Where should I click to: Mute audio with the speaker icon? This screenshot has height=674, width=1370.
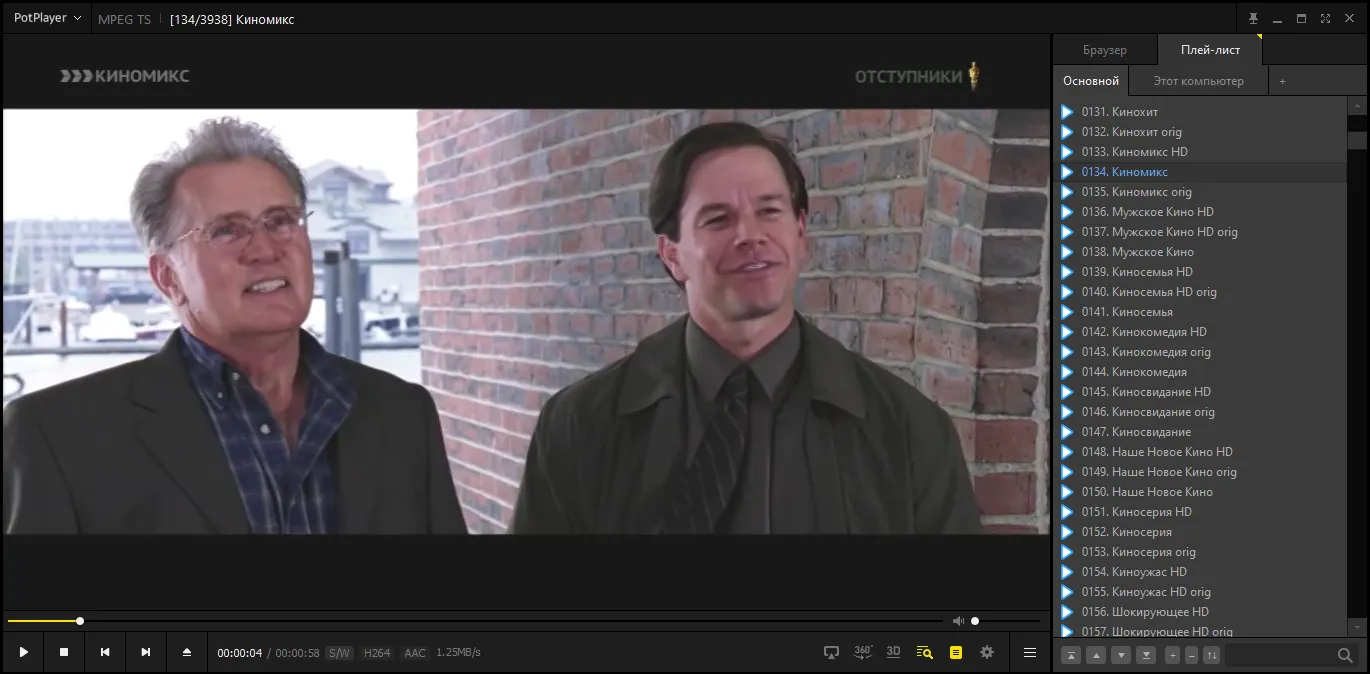click(958, 621)
